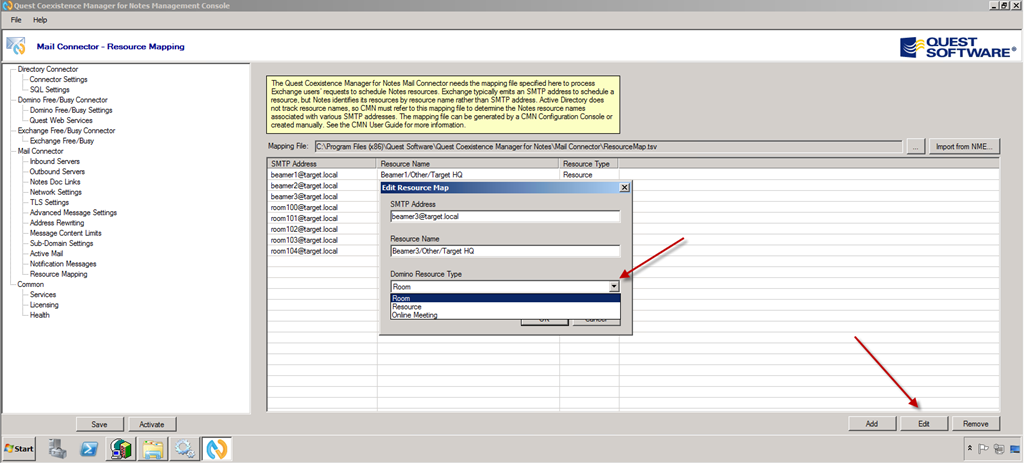The width and height of the screenshot is (1024, 463).
Task: Choose Online Meeting in the type list
Action: tap(505, 315)
